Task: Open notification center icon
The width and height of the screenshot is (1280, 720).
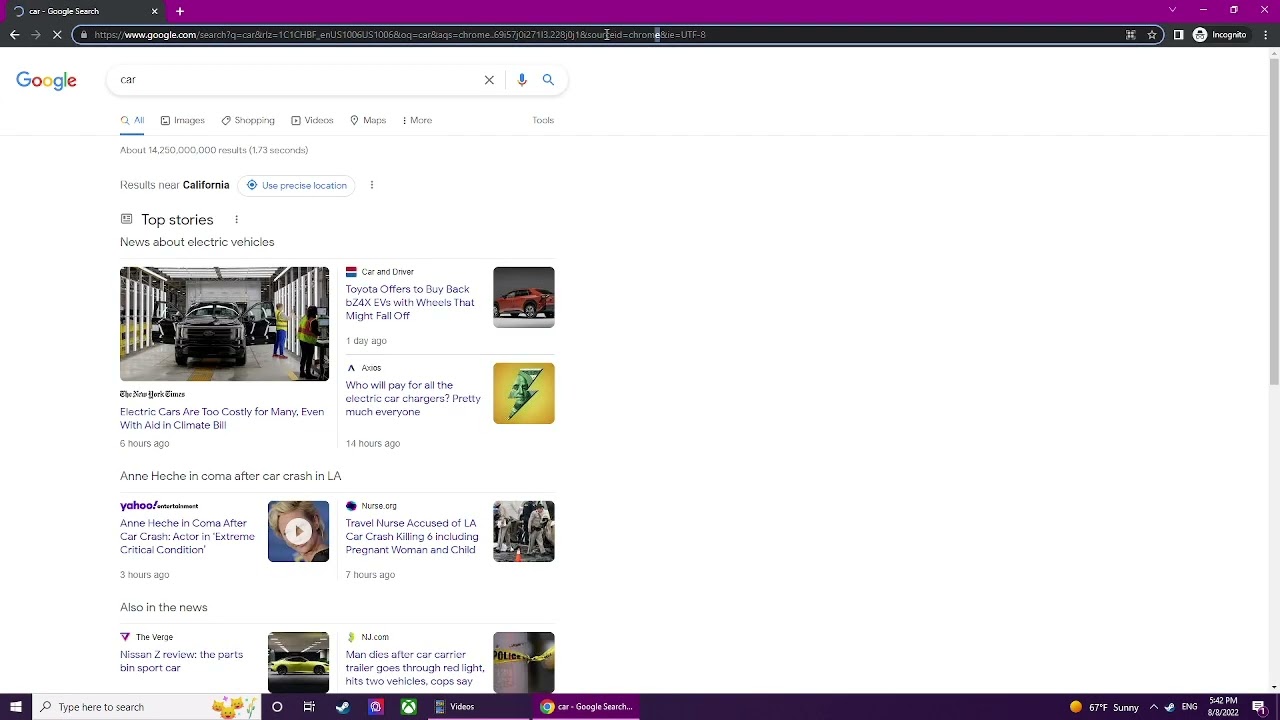Action: pos(1259,707)
